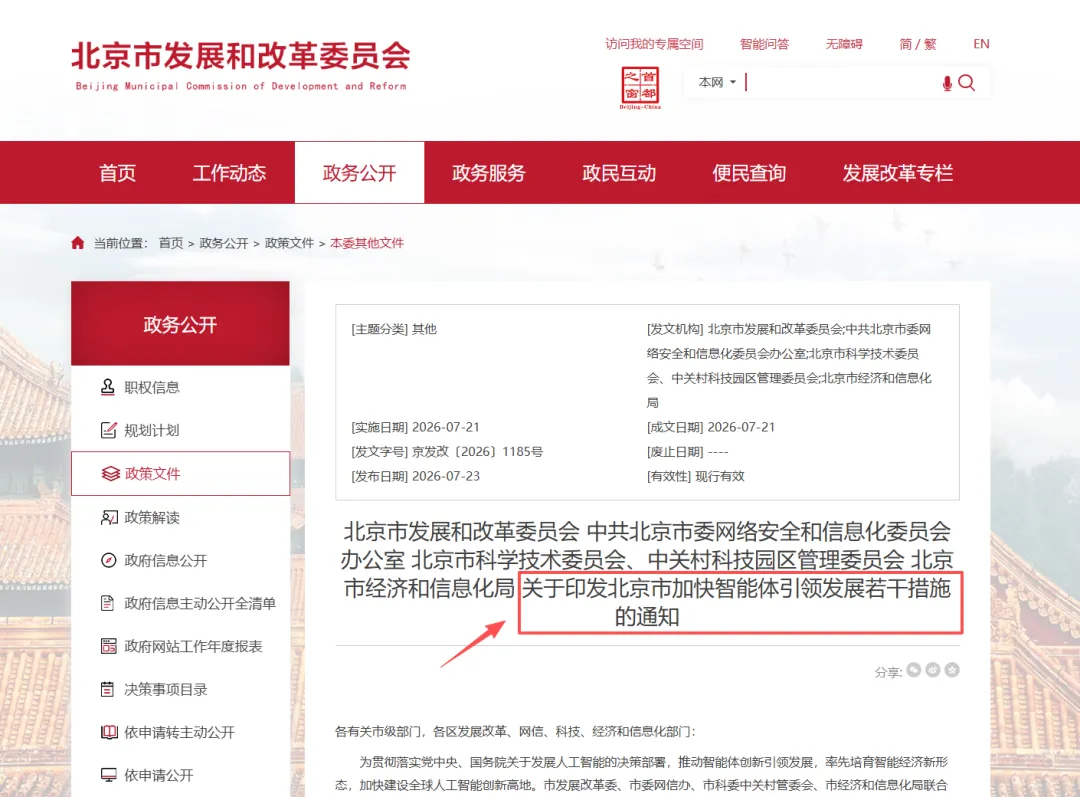Click the document number 京发改〔2026〕1185号
Screen dimensions: 1080x797
(477, 452)
